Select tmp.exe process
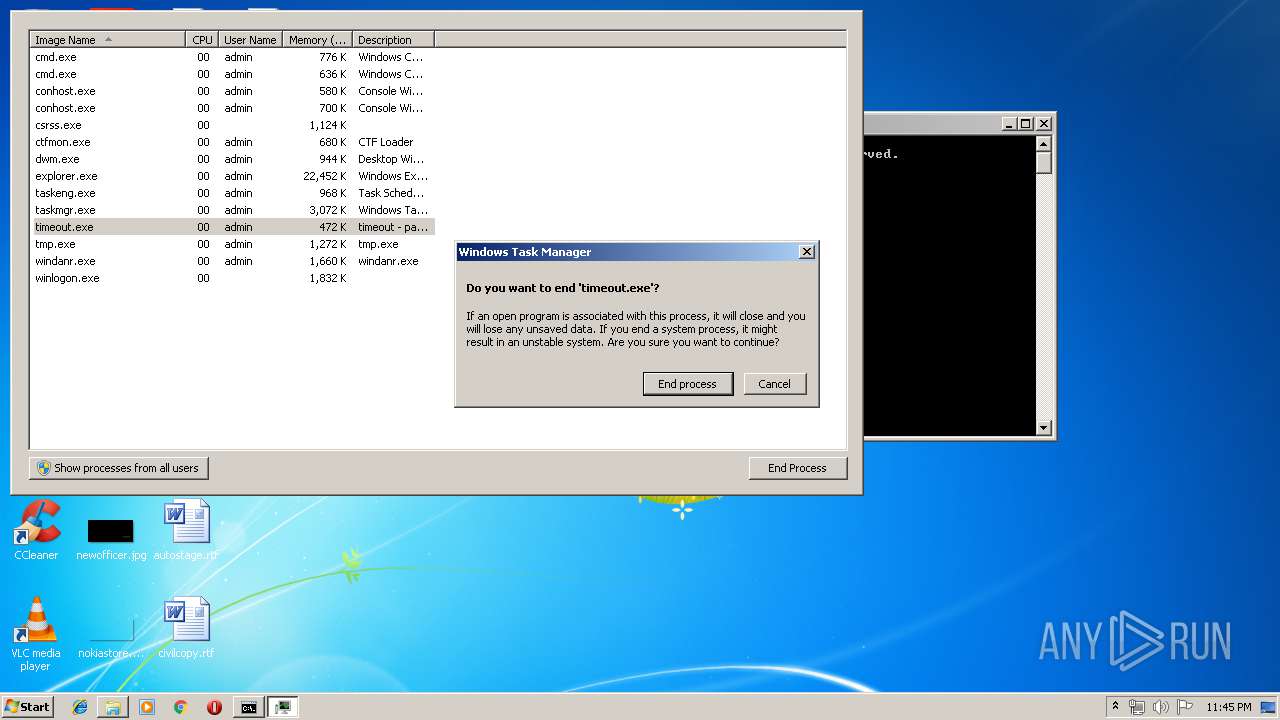This screenshot has width=1280, height=720. tap(233, 244)
